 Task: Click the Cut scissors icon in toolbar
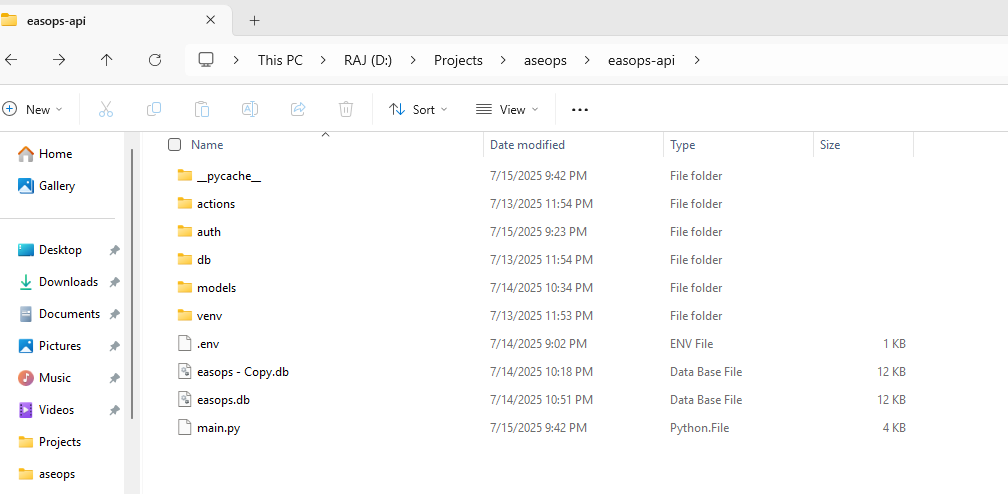click(x=106, y=109)
